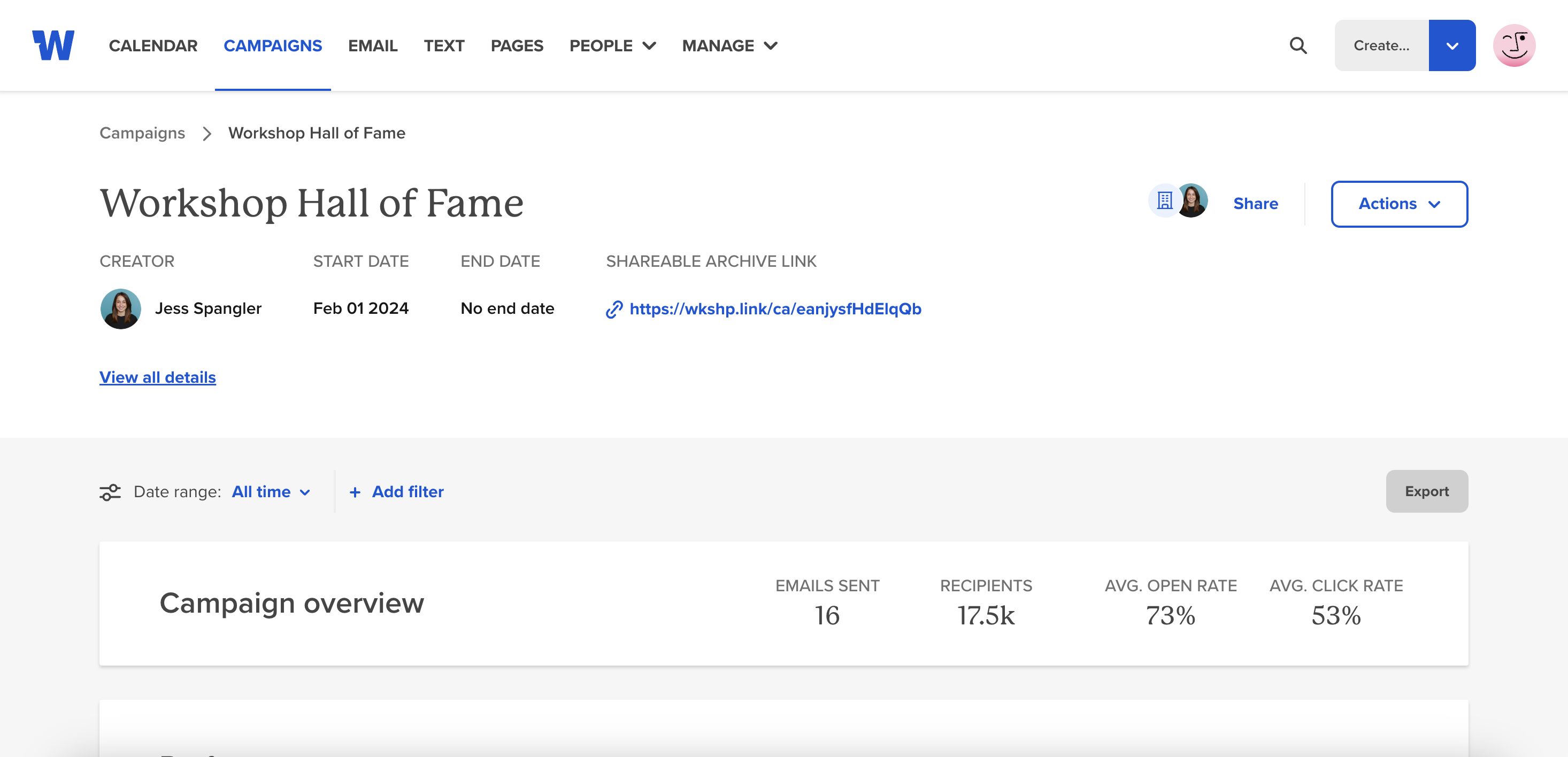Click the building organization icon near Share
1568x757 pixels.
click(1164, 201)
